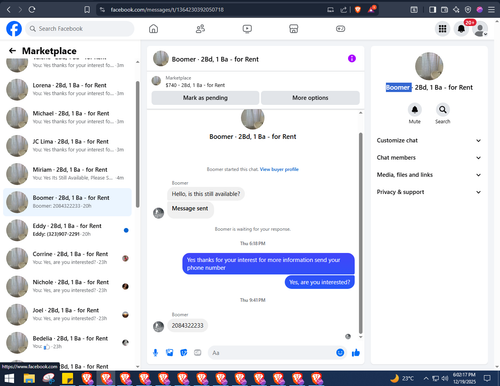The width and height of the screenshot is (500, 386).
Task: Toggle the browser sidebar panel icon
Action: point(432,10)
